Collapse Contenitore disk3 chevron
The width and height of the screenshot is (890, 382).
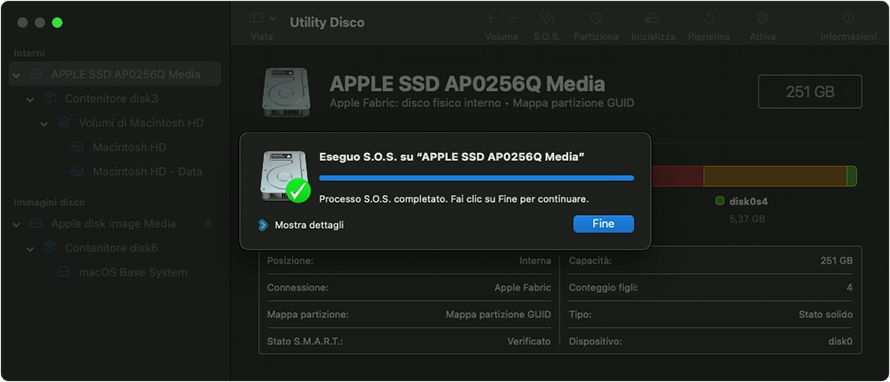pyautogui.click(x=30, y=99)
